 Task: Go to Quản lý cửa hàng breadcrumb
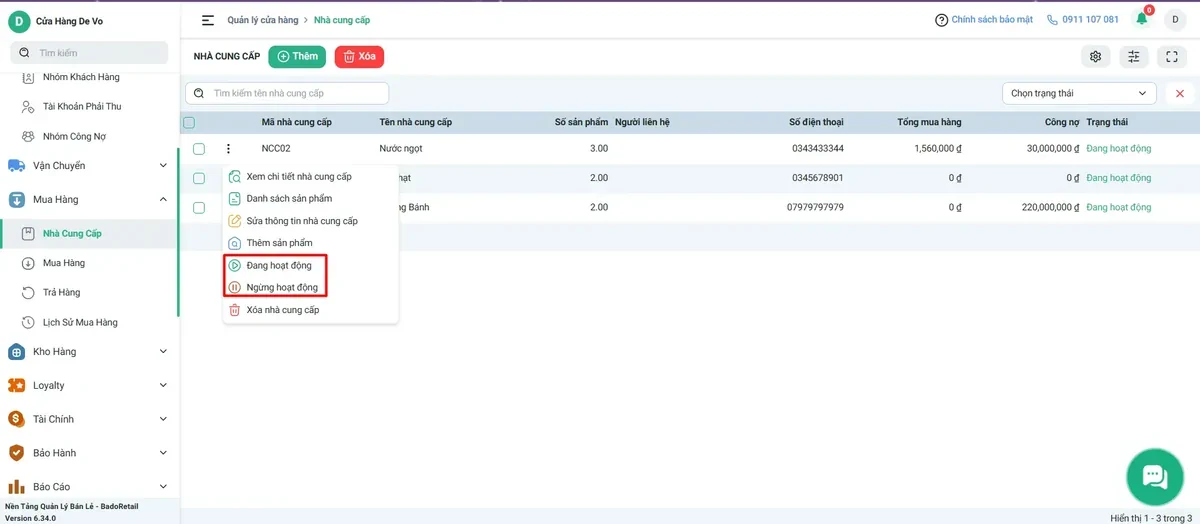tap(263, 20)
